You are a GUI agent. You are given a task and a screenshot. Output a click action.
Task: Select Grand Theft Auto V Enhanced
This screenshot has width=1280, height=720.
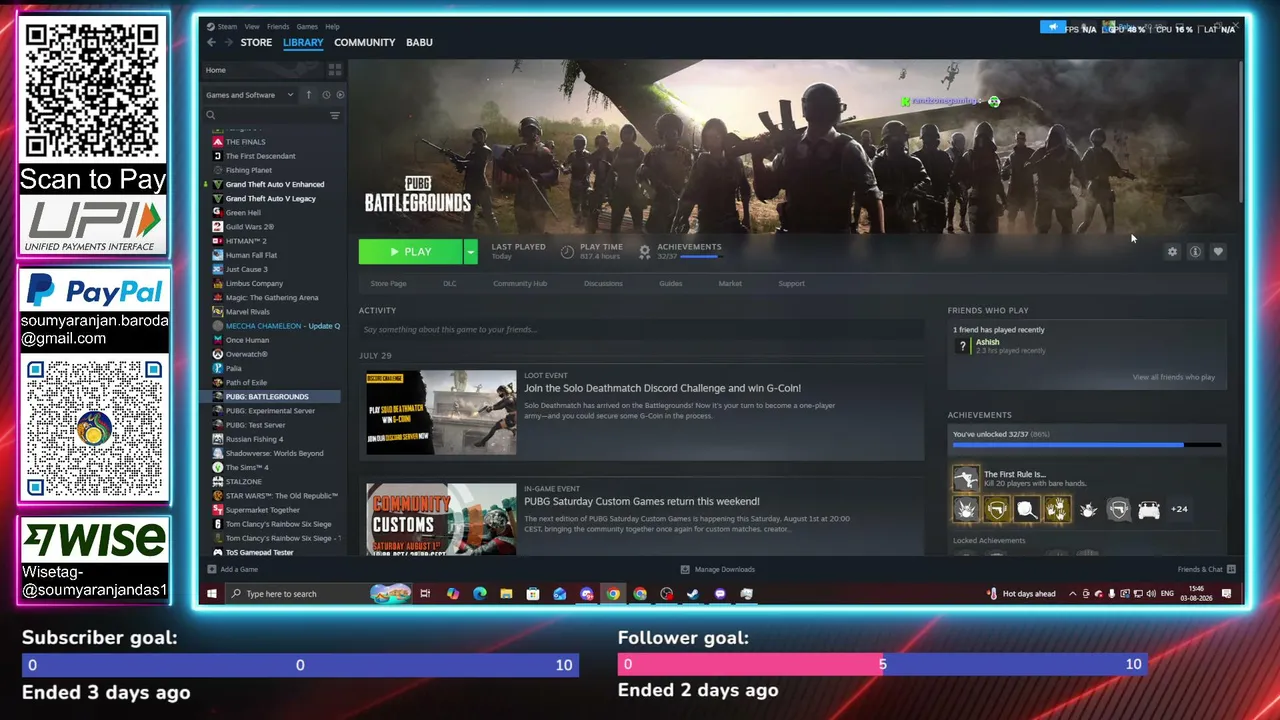click(x=274, y=184)
